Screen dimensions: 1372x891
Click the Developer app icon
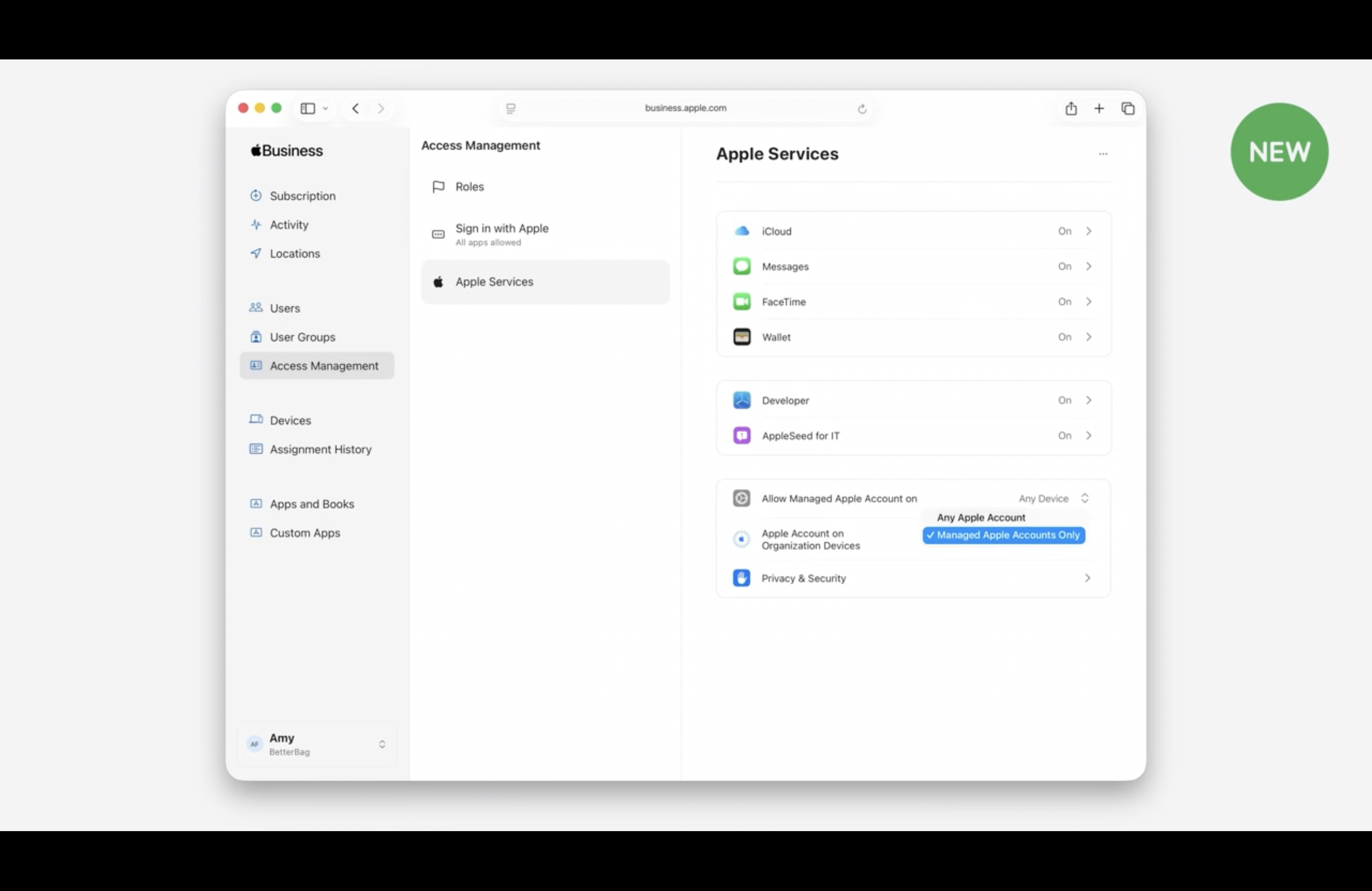[741, 400]
